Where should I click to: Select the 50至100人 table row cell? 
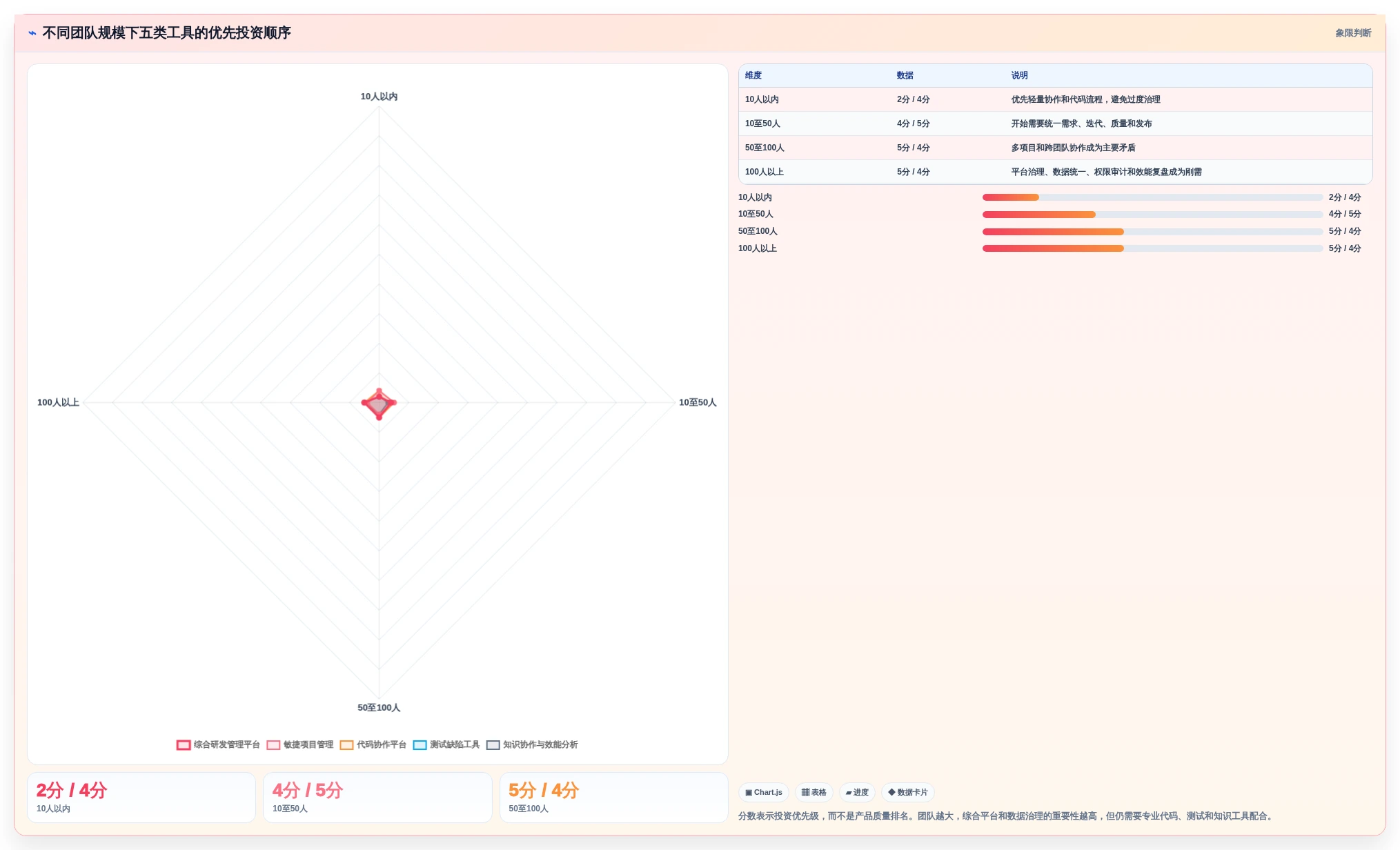[x=815, y=148]
